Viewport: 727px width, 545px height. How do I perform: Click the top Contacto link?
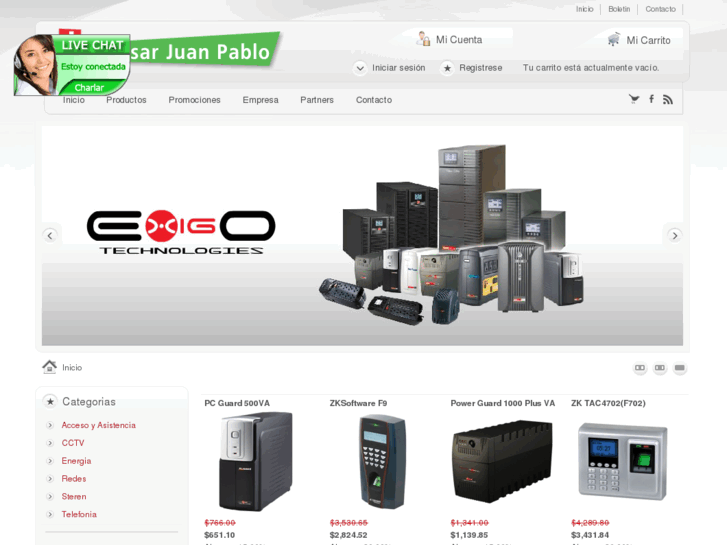point(660,9)
